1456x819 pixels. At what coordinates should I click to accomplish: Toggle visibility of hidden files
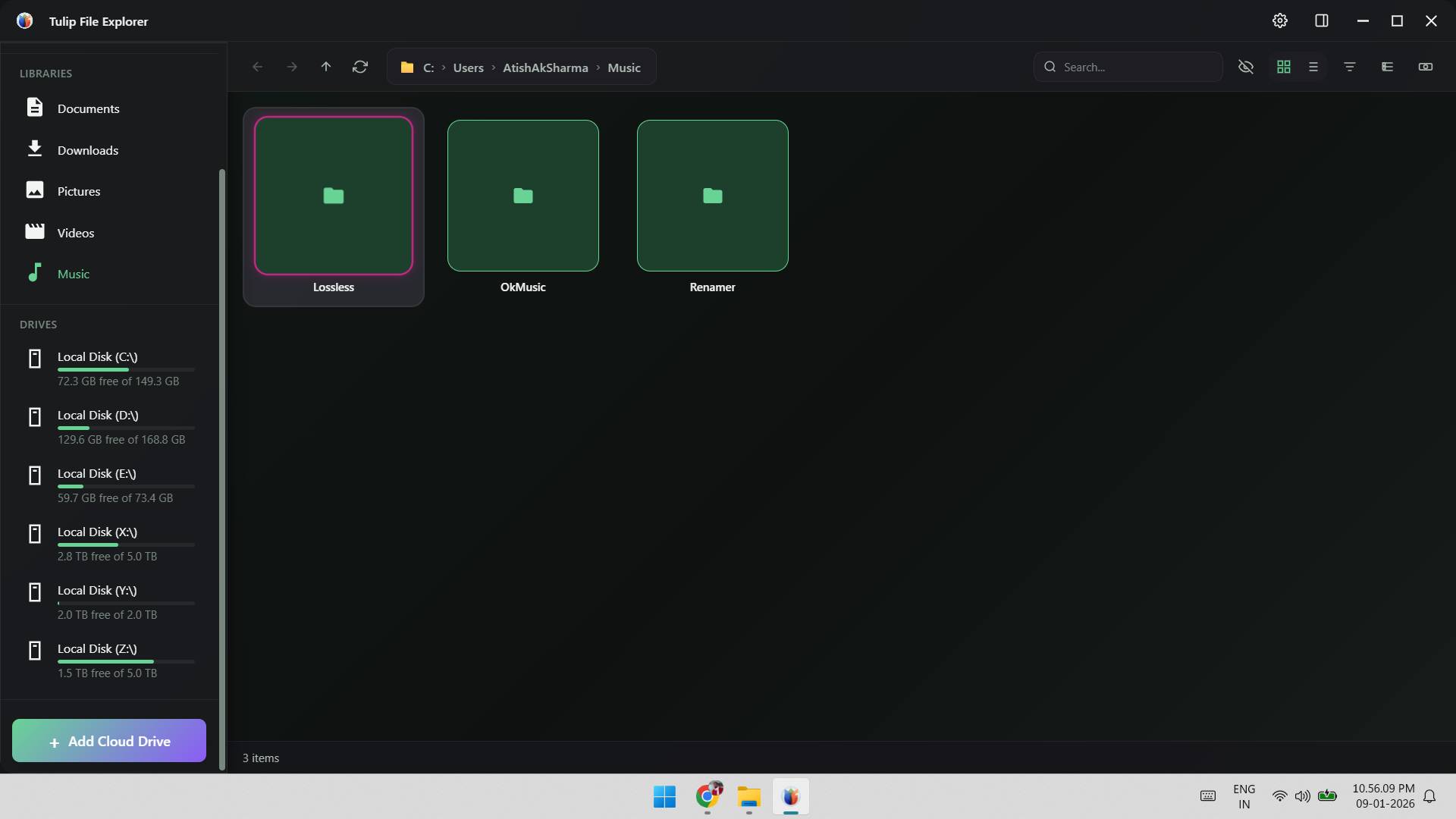1247,67
